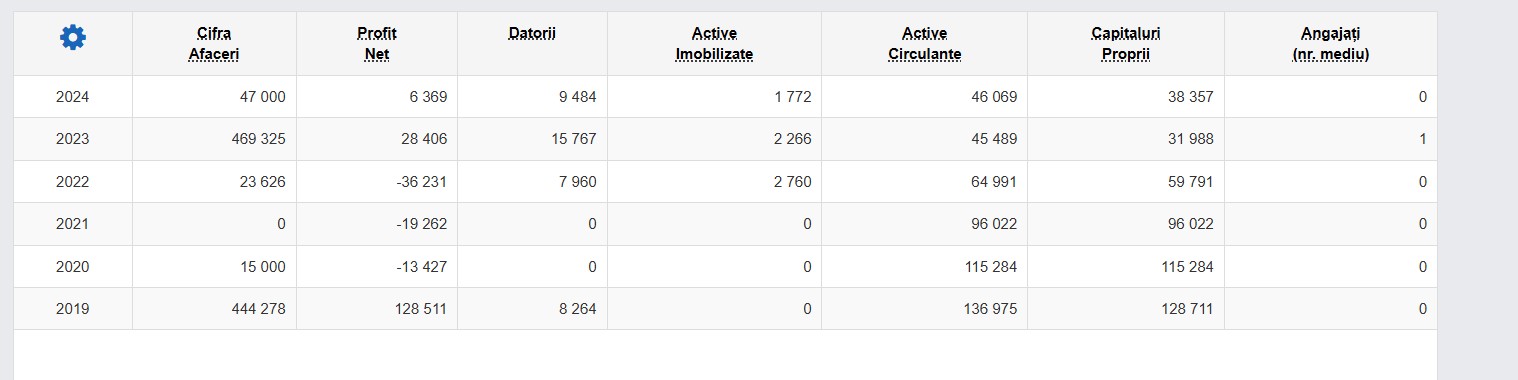Select the Capitaluri Proprii header

click(1126, 44)
